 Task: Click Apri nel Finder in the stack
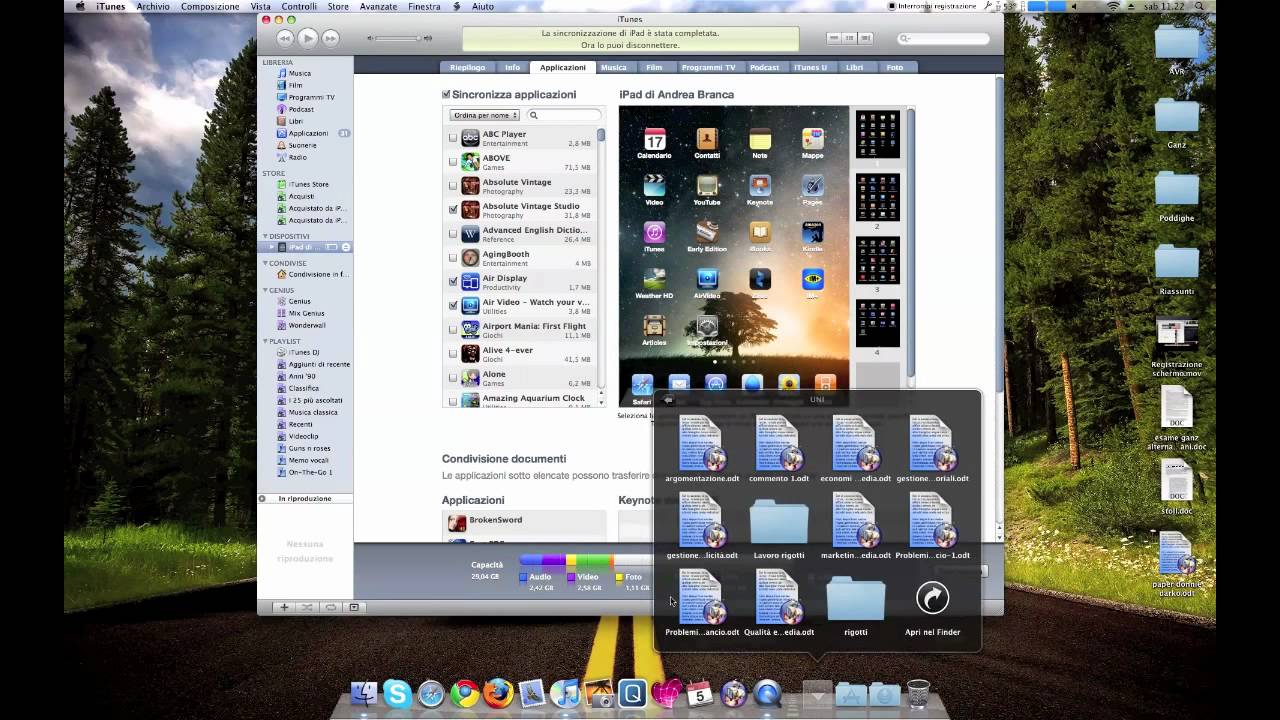[932, 605]
